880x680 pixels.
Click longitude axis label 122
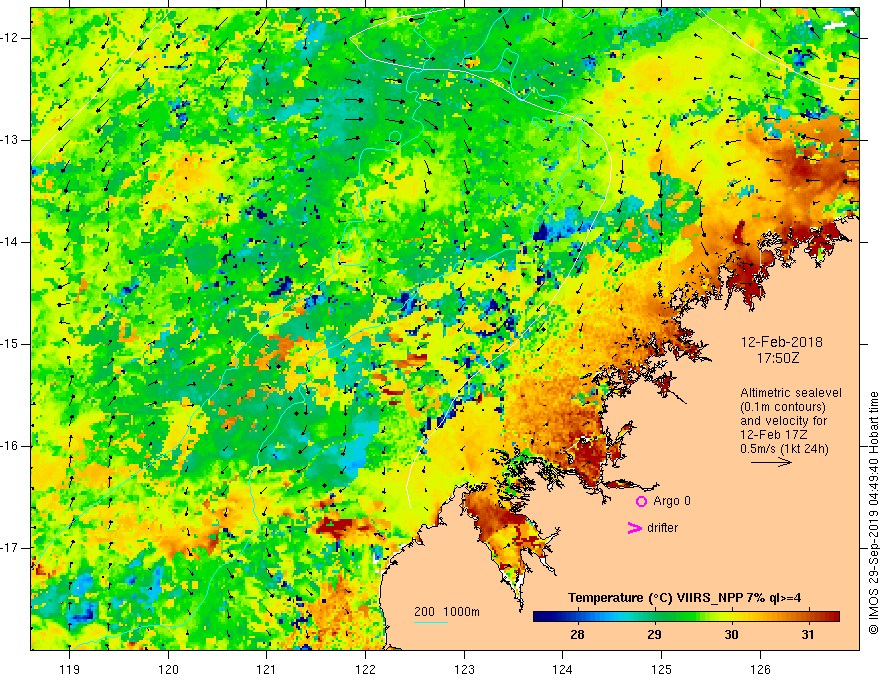coord(365,669)
